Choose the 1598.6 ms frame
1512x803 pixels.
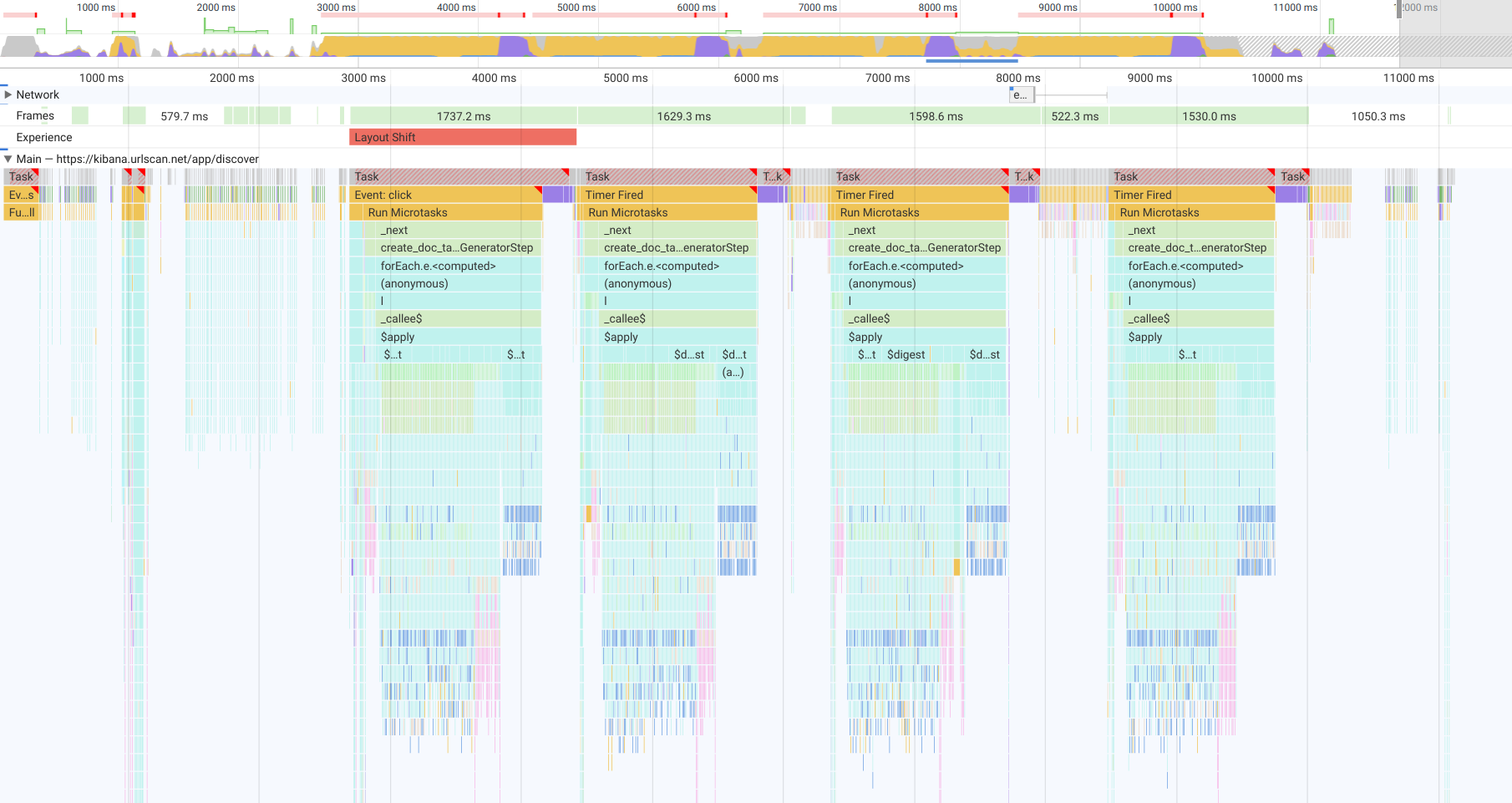(936, 116)
